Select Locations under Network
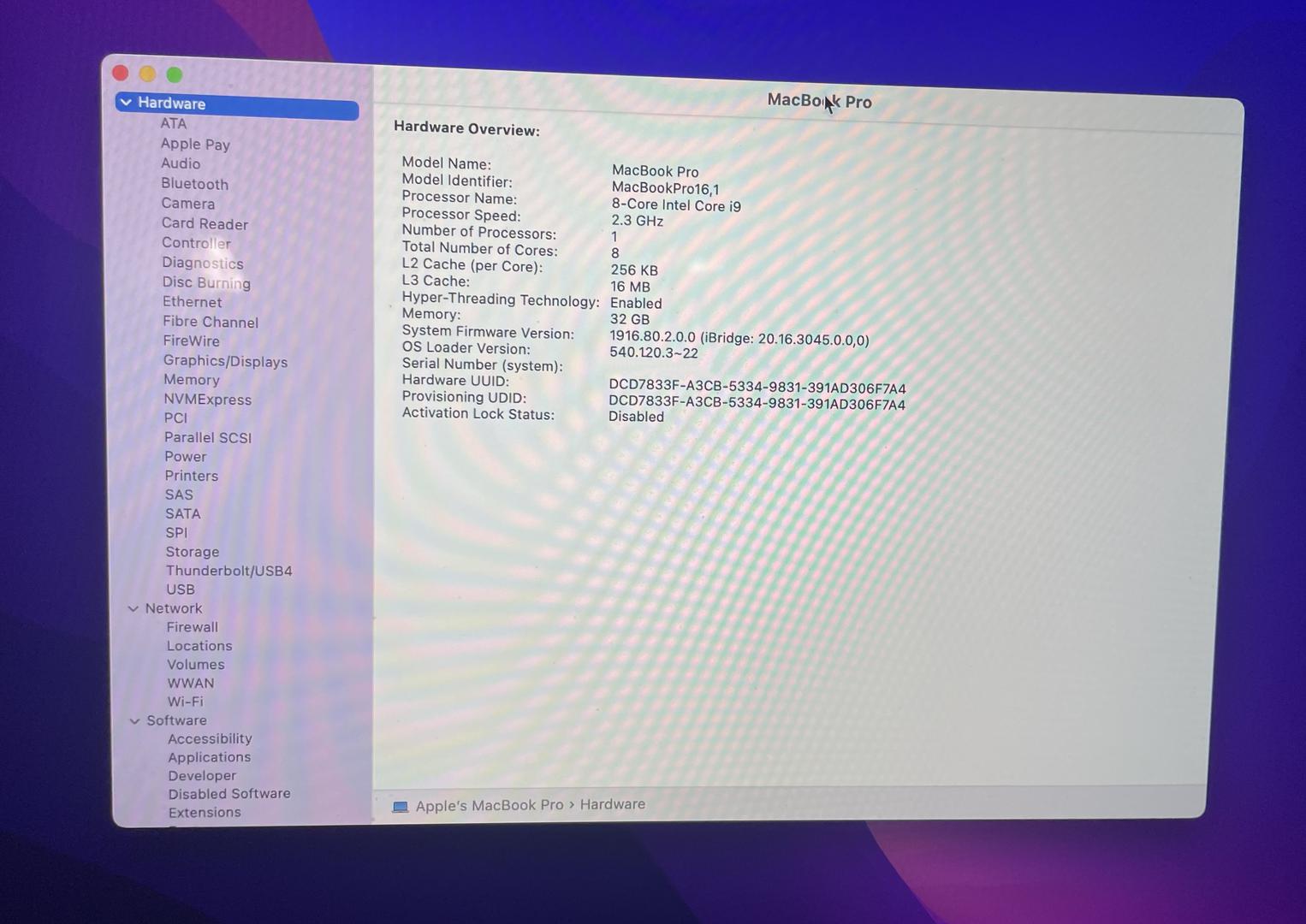 (x=199, y=646)
